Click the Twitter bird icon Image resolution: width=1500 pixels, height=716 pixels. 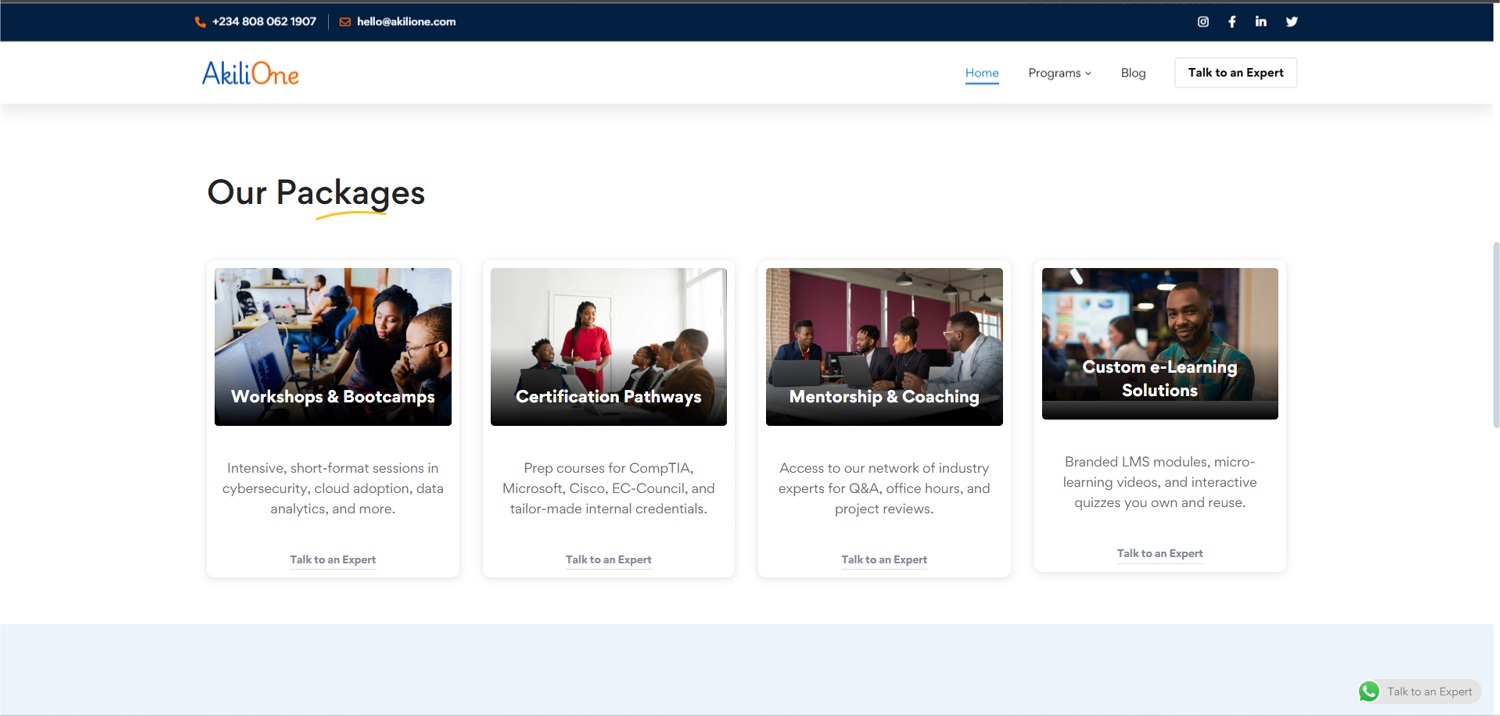pos(1292,22)
